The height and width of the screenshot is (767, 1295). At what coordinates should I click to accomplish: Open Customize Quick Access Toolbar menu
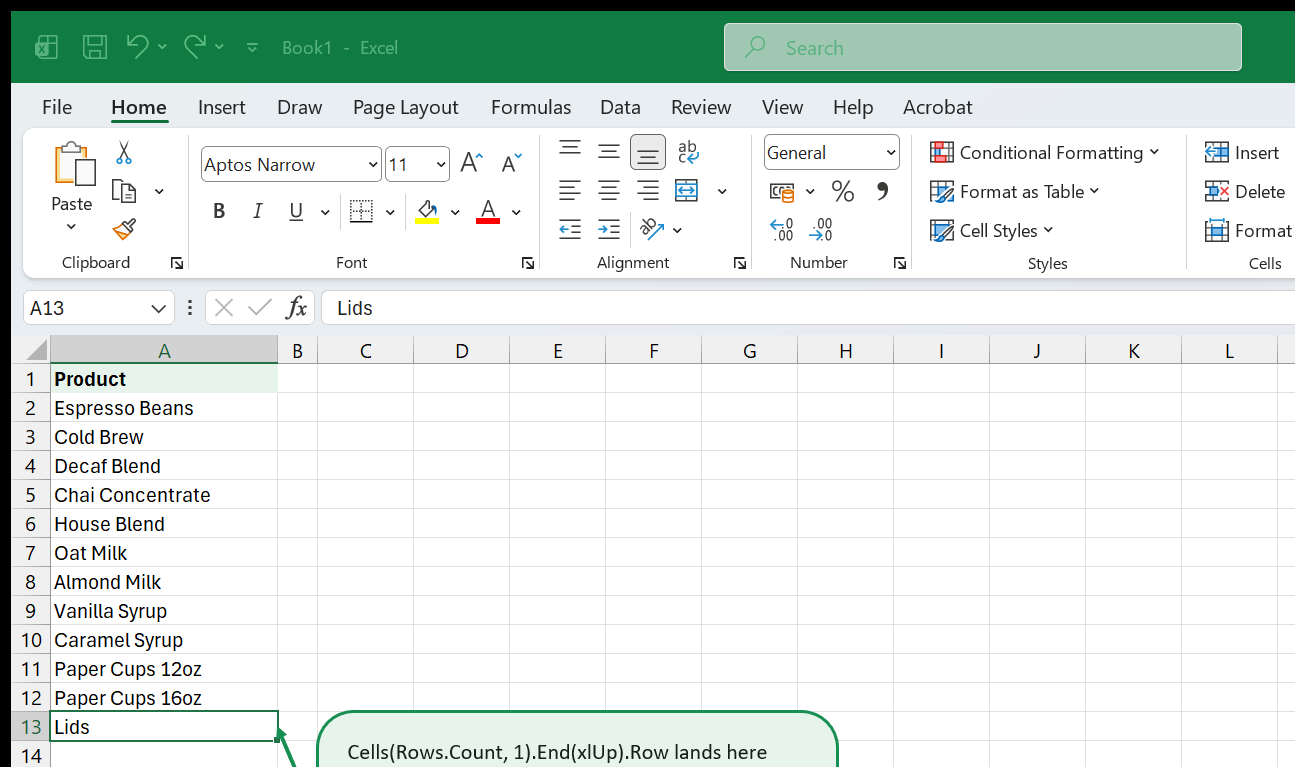click(x=252, y=47)
